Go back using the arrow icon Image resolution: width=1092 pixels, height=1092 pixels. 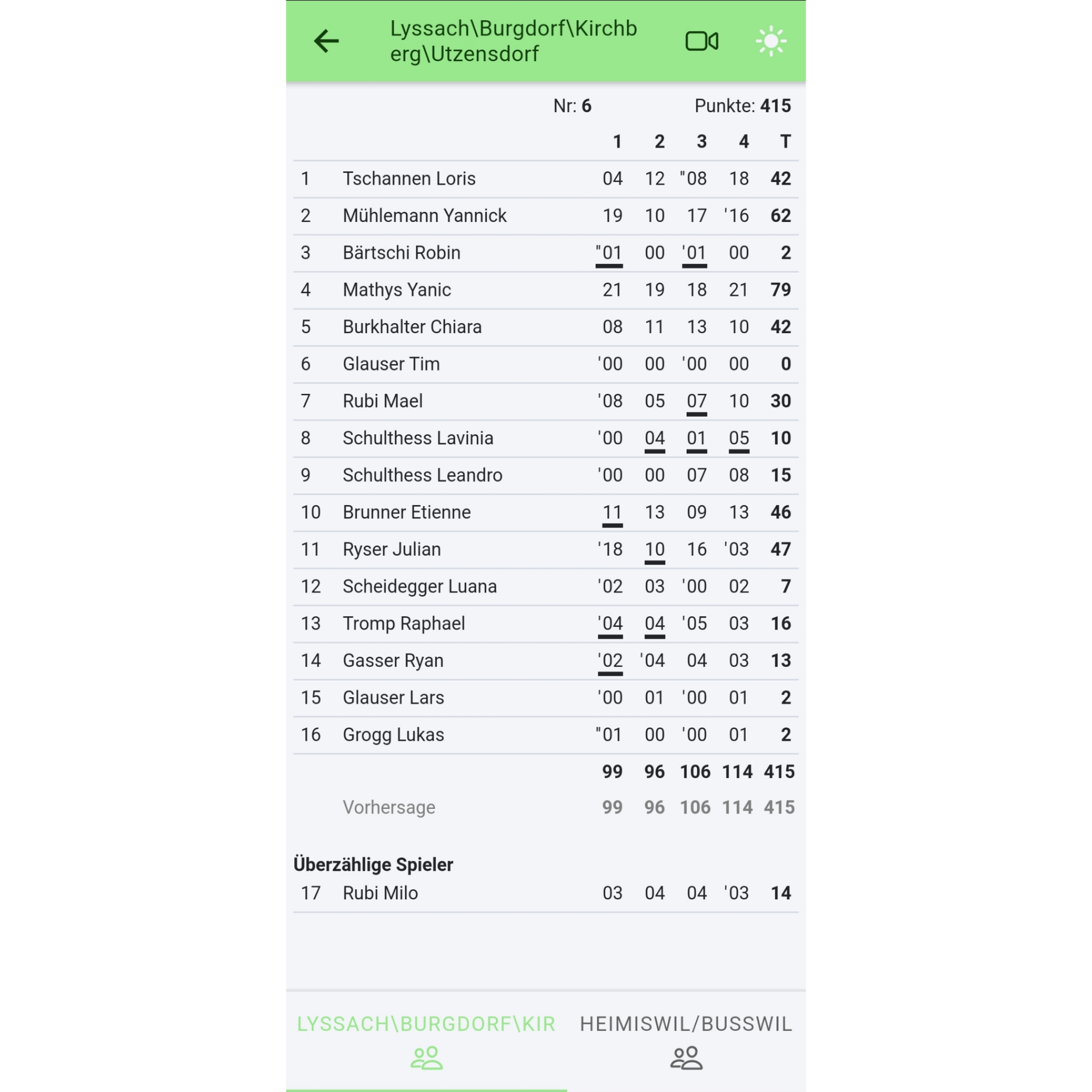326,41
